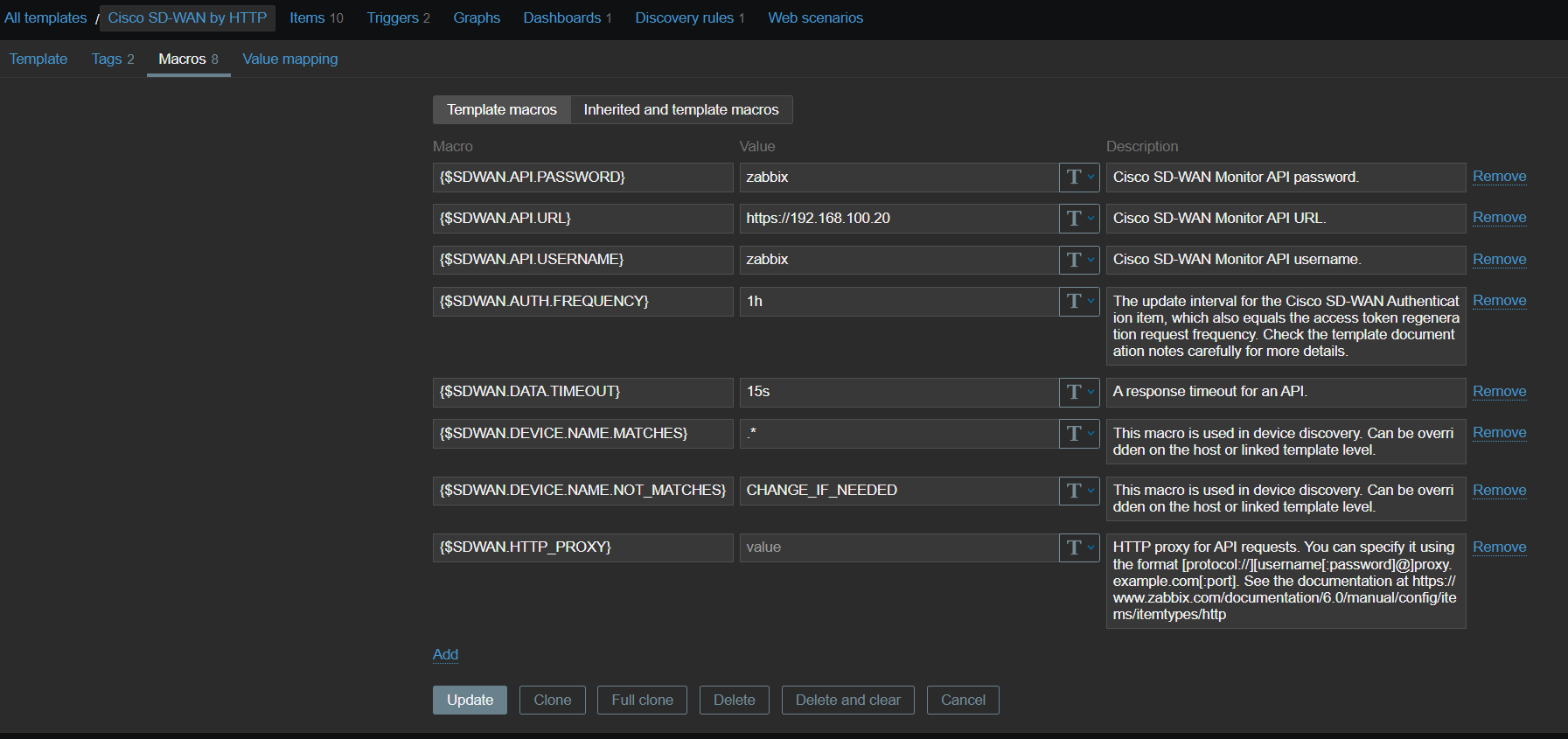
Task: Edit the {$SDWAN.DEVICE.NAME.MATCHES} macro name field
Action: coord(583,434)
